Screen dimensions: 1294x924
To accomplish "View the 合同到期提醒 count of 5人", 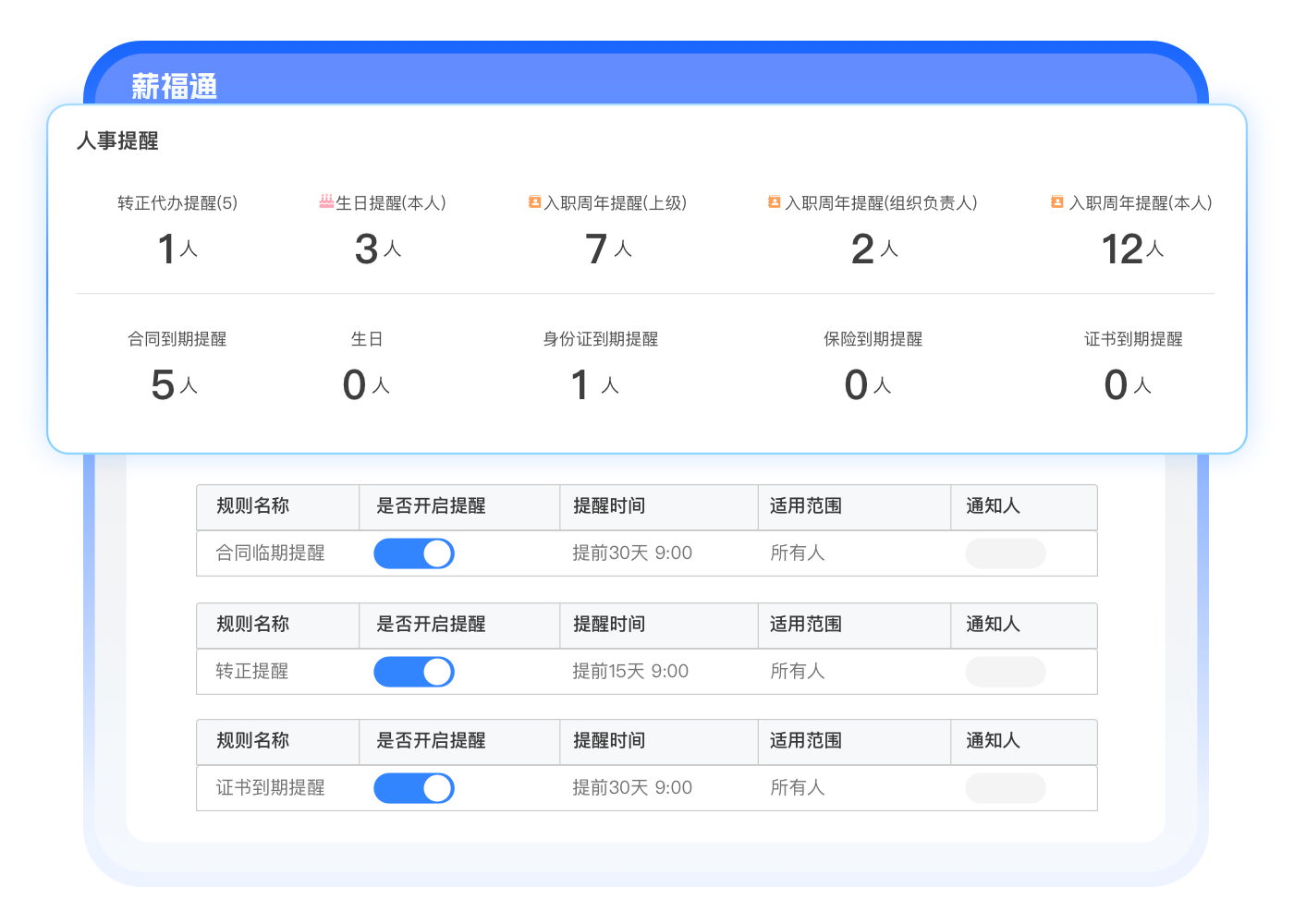I will [x=176, y=383].
